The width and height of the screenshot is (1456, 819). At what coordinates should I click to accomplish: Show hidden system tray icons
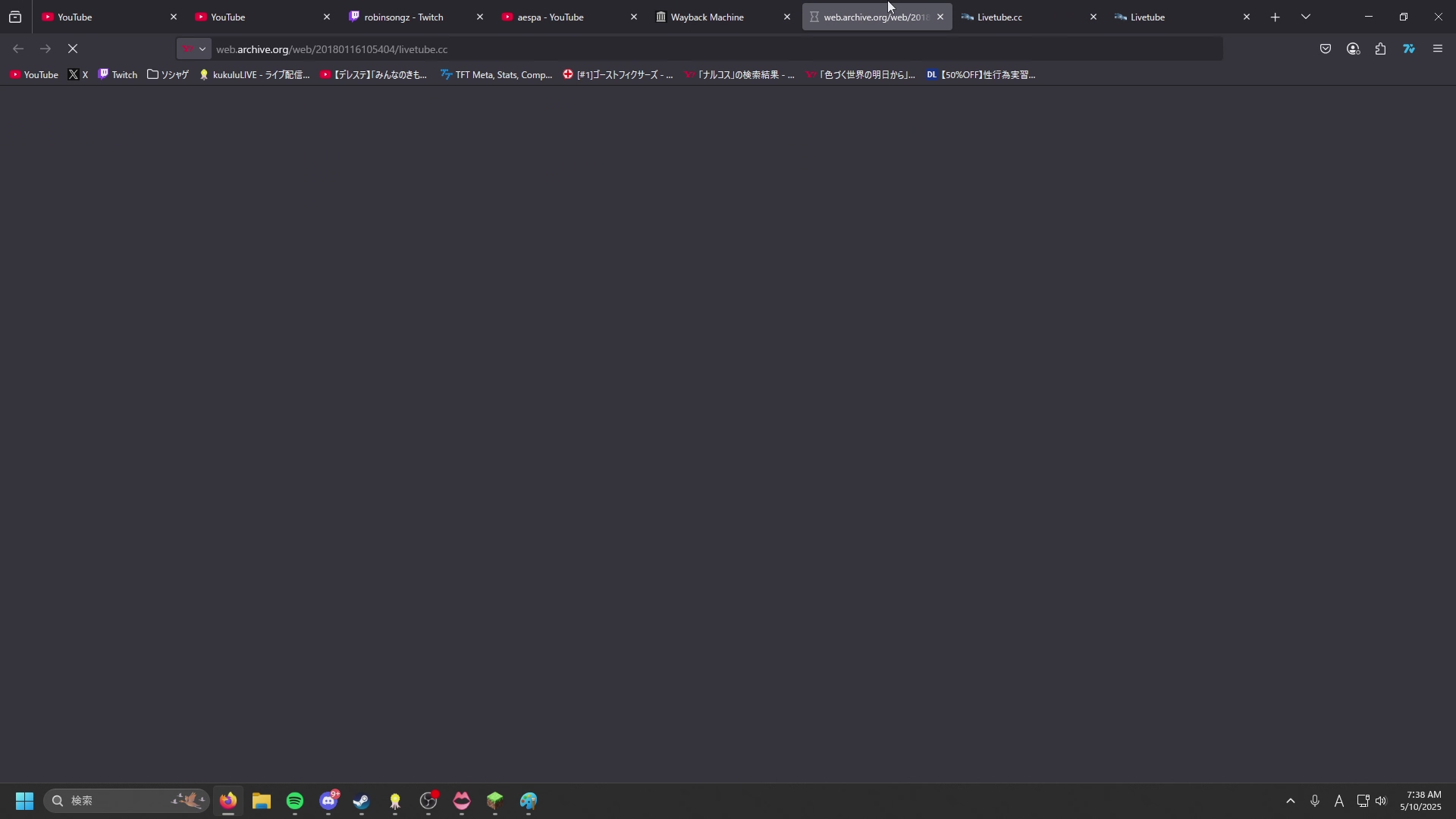click(1291, 801)
